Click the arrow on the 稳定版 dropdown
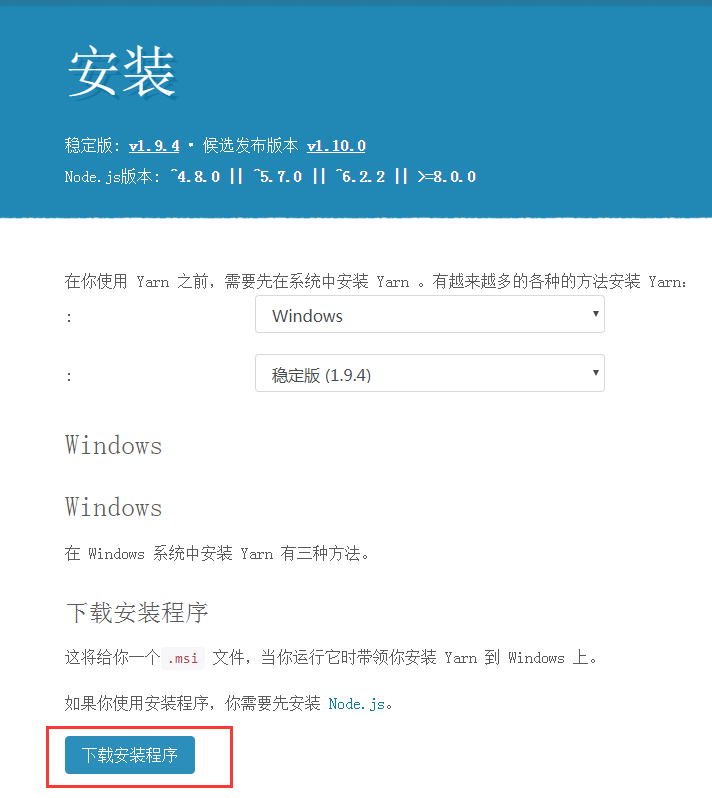The image size is (712, 798). 595,373
